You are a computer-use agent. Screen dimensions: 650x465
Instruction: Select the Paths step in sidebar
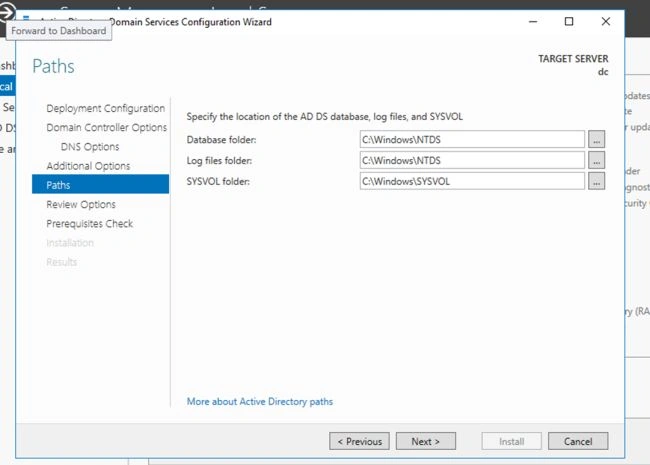pos(100,184)
